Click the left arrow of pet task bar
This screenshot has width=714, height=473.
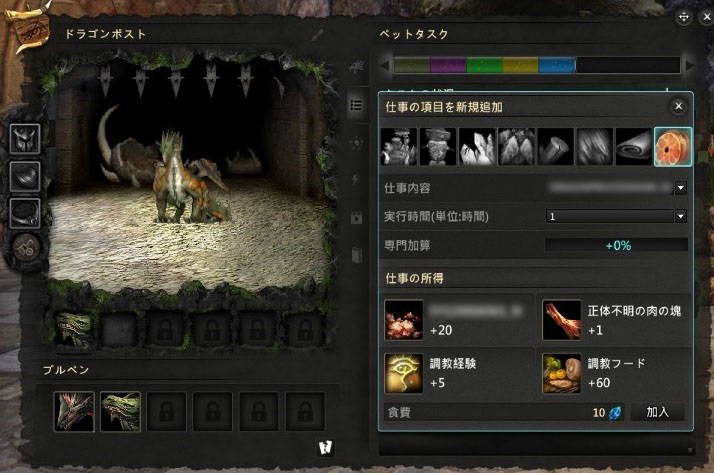click(x=385, y=65)
